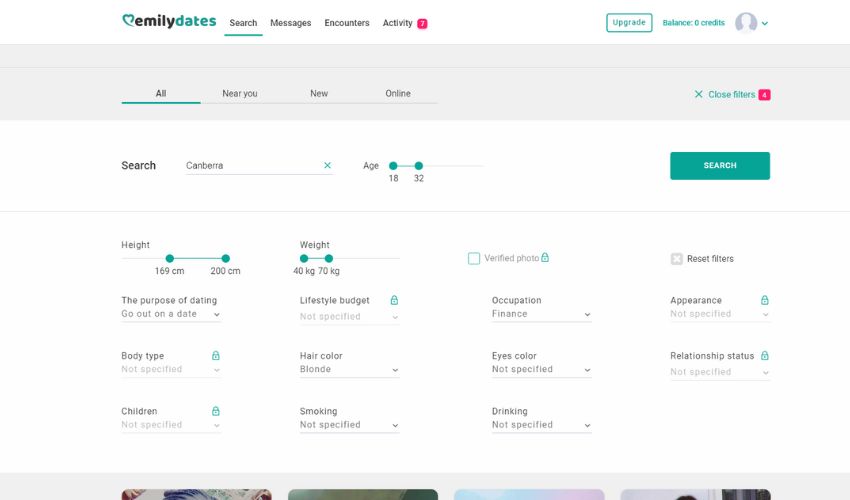This screenshot has width=850, height=500.
Task: Click the Lifestyle budget lock icon
Action: click(x=395, y=300)
